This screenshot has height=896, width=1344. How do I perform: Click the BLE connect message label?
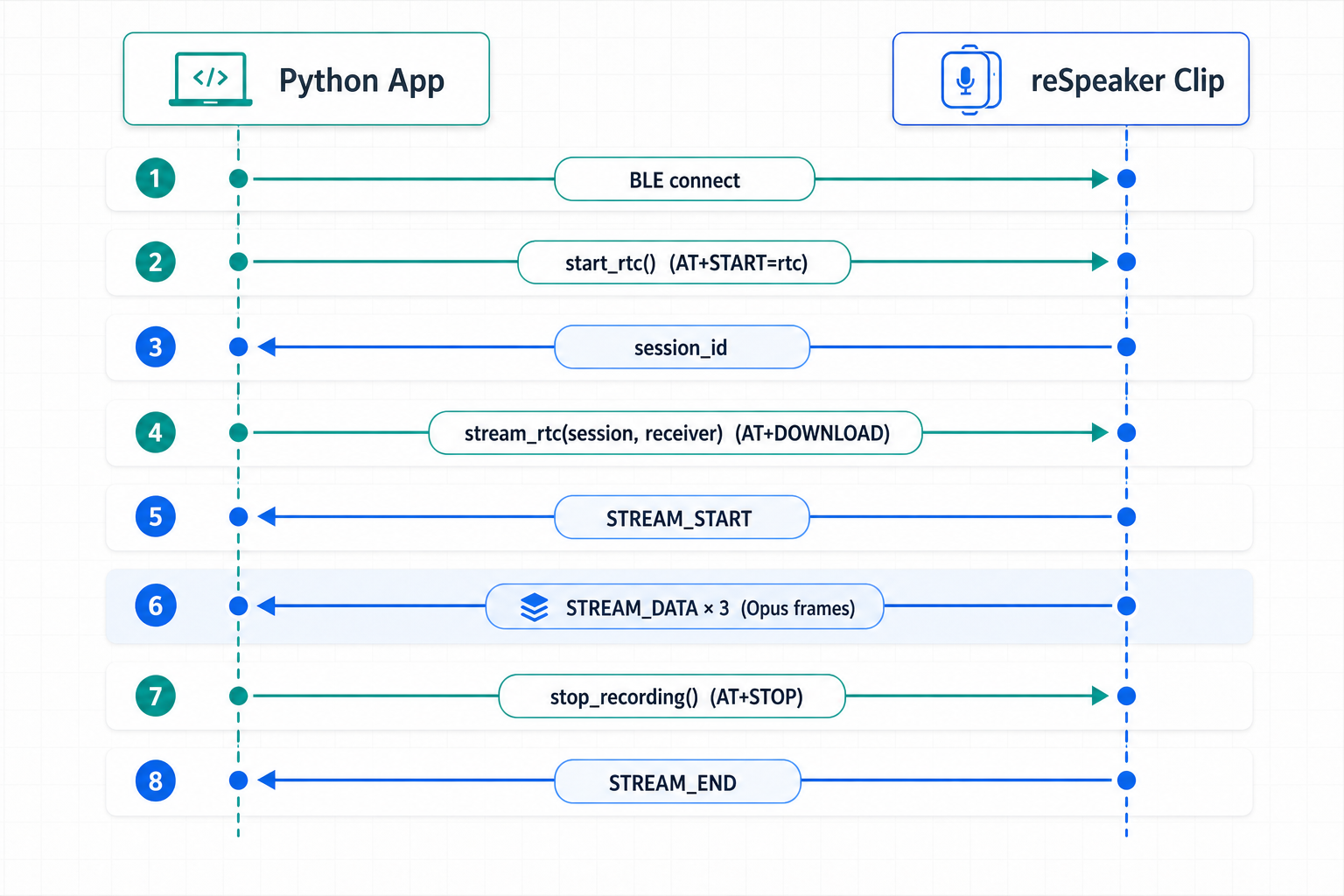[x=684, y=179]
